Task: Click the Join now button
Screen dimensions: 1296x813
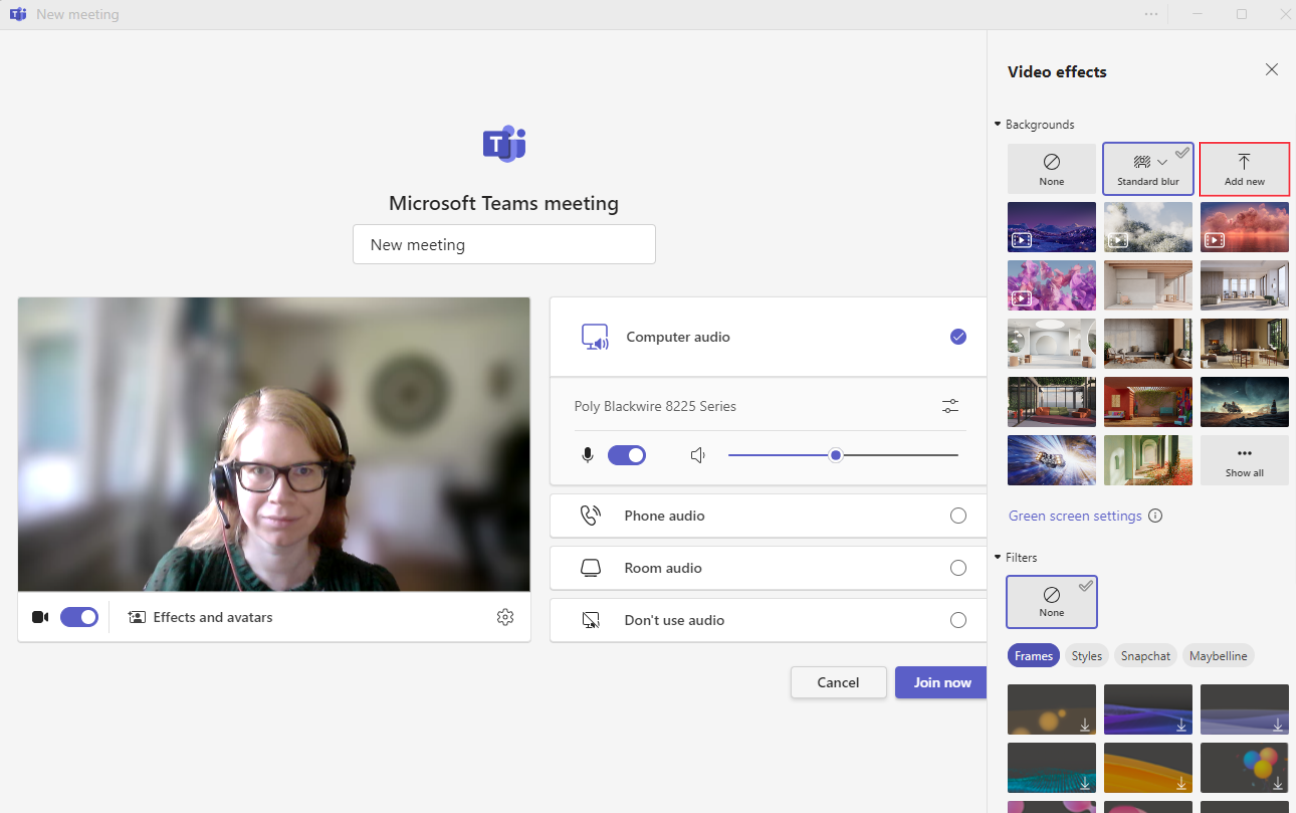Action: [941, 682]
